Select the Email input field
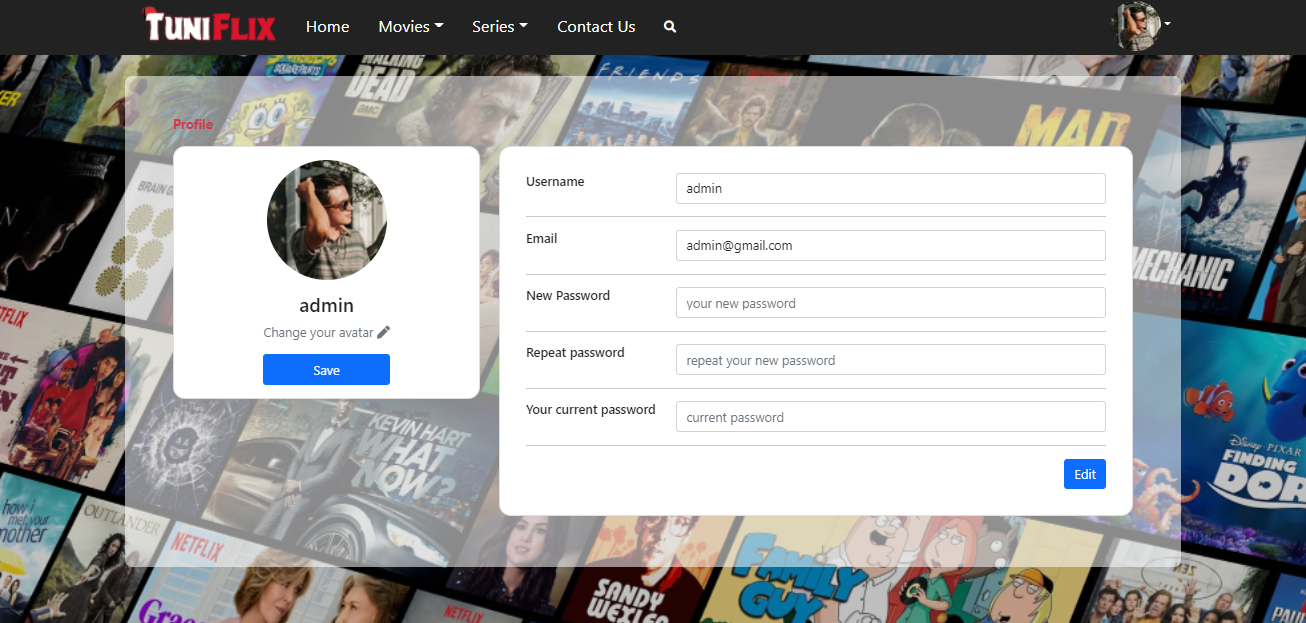The image size is (1306, 623). pos(890,245)
